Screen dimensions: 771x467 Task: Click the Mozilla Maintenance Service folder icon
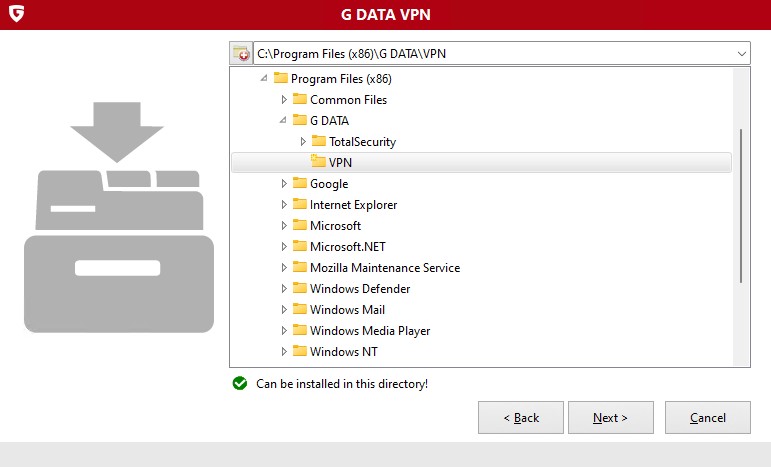pos(299,268)
